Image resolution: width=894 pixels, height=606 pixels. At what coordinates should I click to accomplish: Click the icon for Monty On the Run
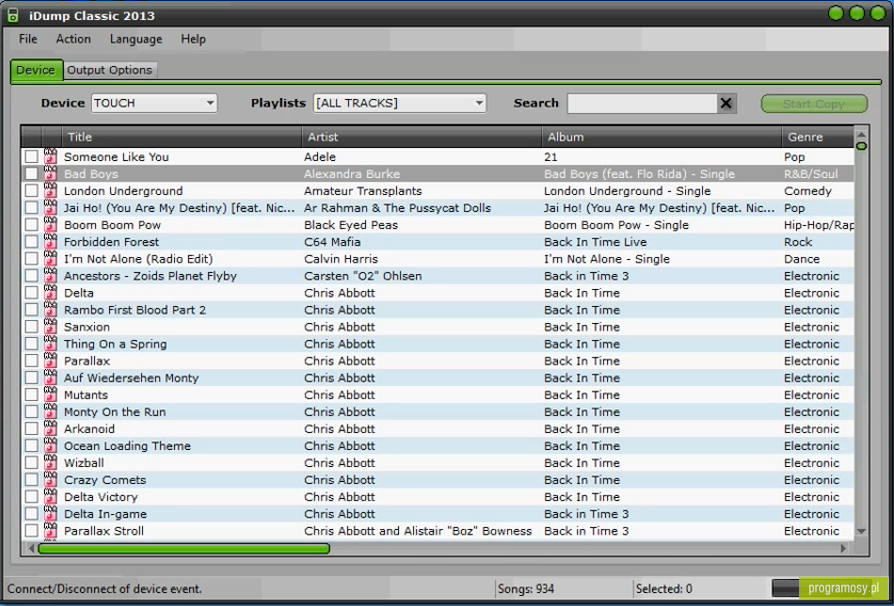point(51,412)
